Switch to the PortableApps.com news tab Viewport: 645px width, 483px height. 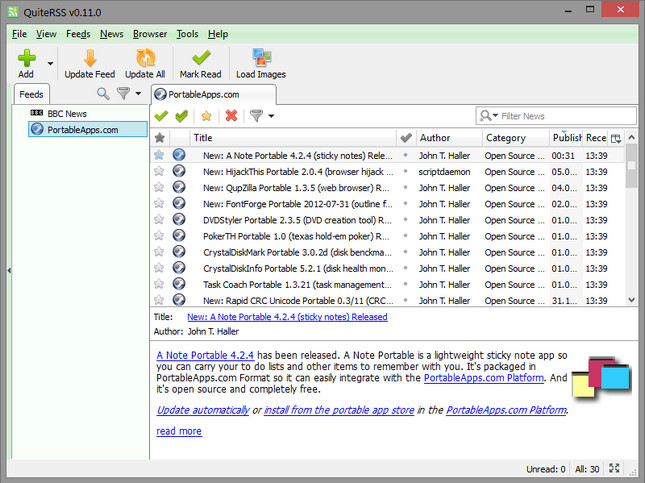(x=213, y=95)
